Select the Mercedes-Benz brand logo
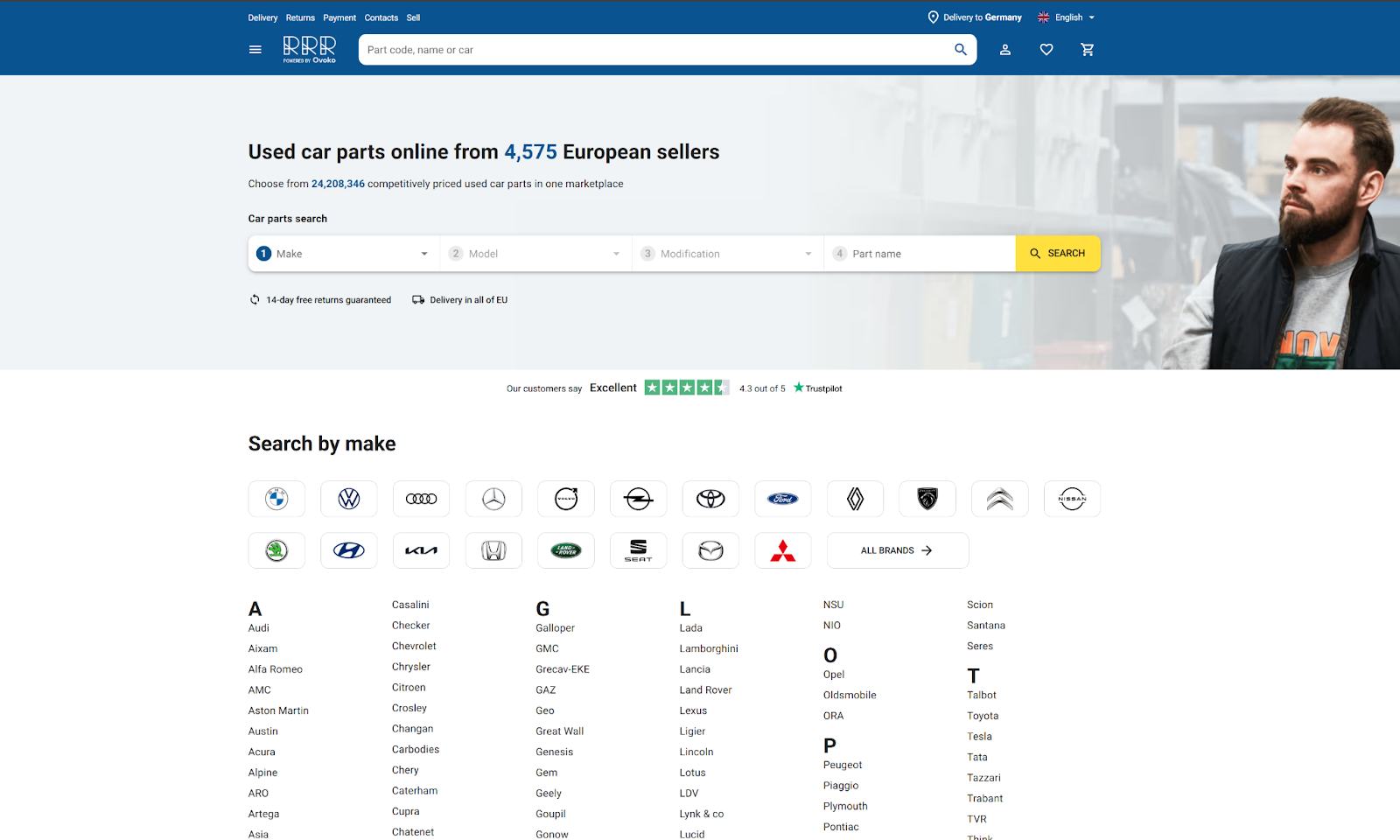 pyautogui.click(x=493, y=499)
